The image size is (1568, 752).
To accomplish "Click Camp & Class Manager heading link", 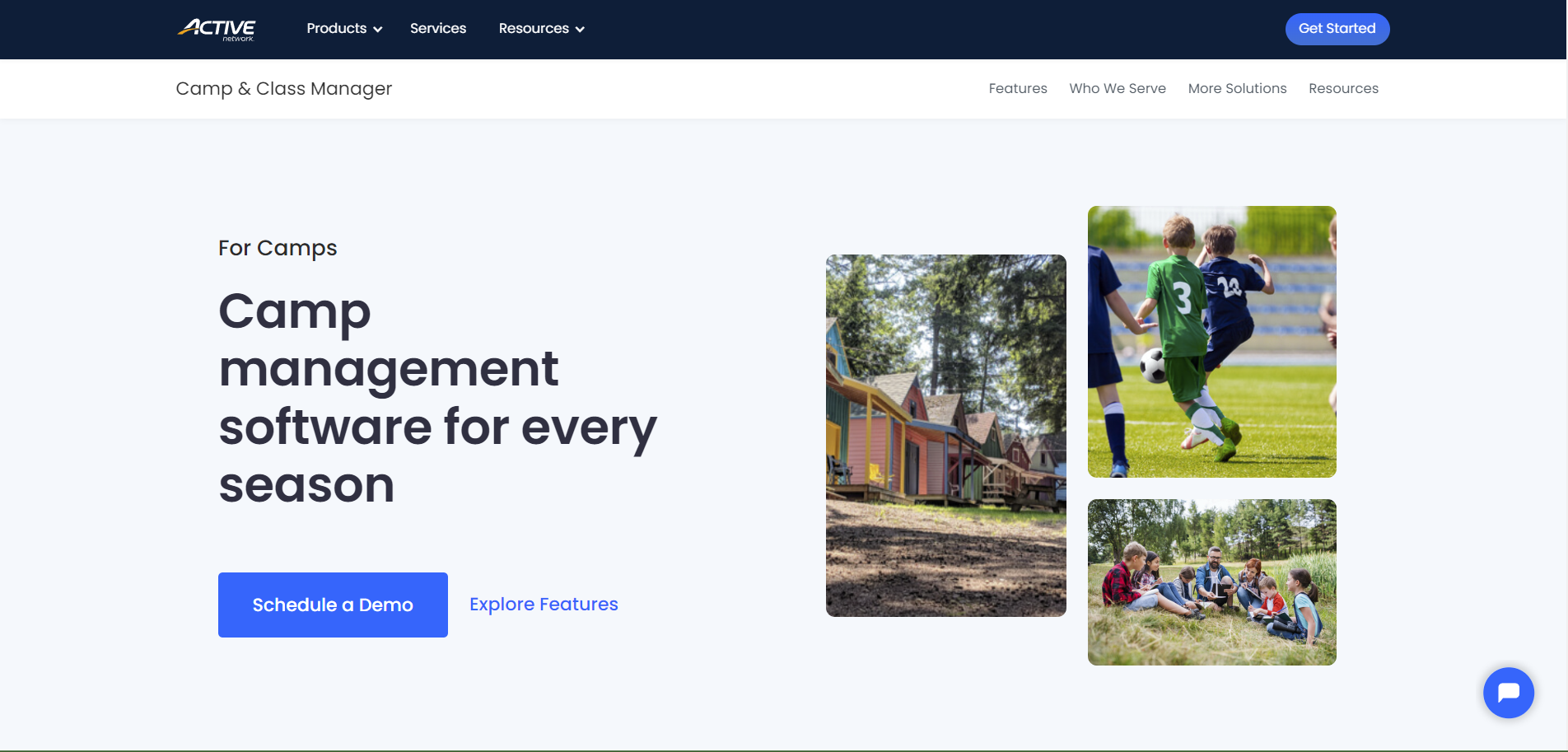I will [283, 88].
